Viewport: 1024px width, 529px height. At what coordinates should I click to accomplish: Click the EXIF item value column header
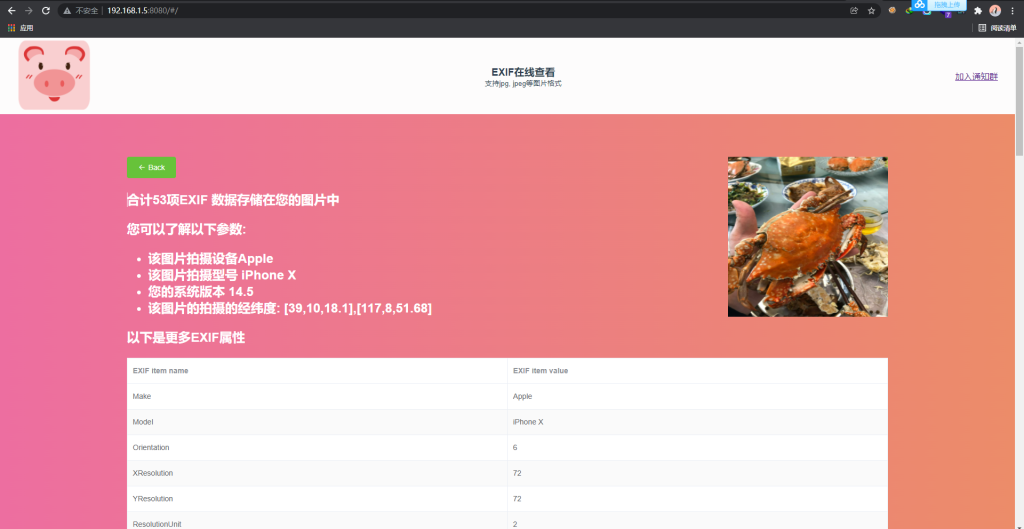697,370
